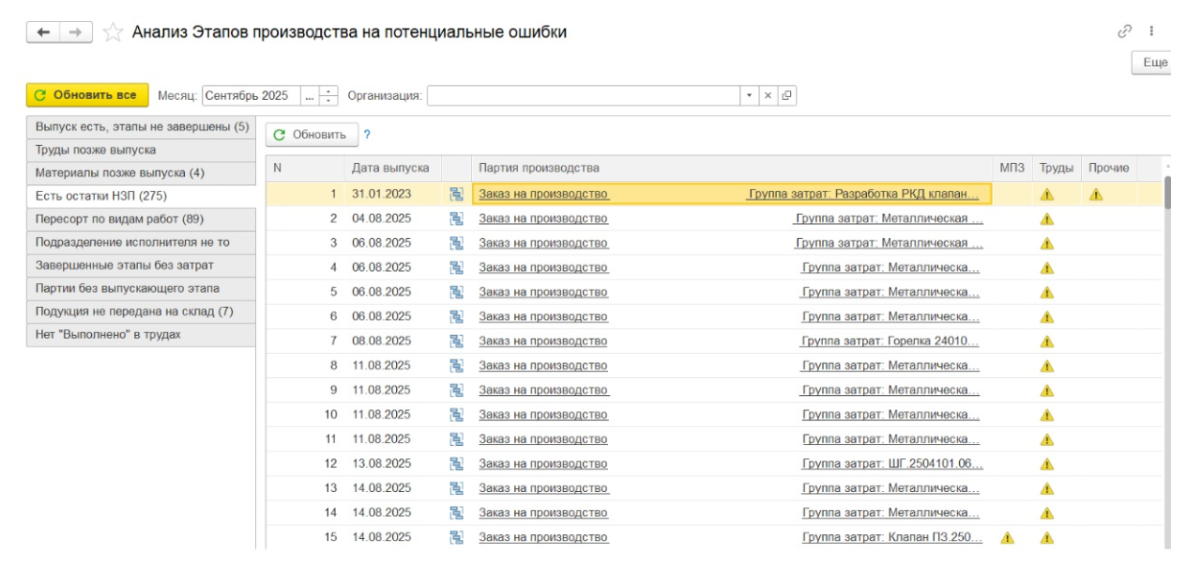
Task: Open 'Заказ на производство' link in row 10
Action: tap(543, 414)
